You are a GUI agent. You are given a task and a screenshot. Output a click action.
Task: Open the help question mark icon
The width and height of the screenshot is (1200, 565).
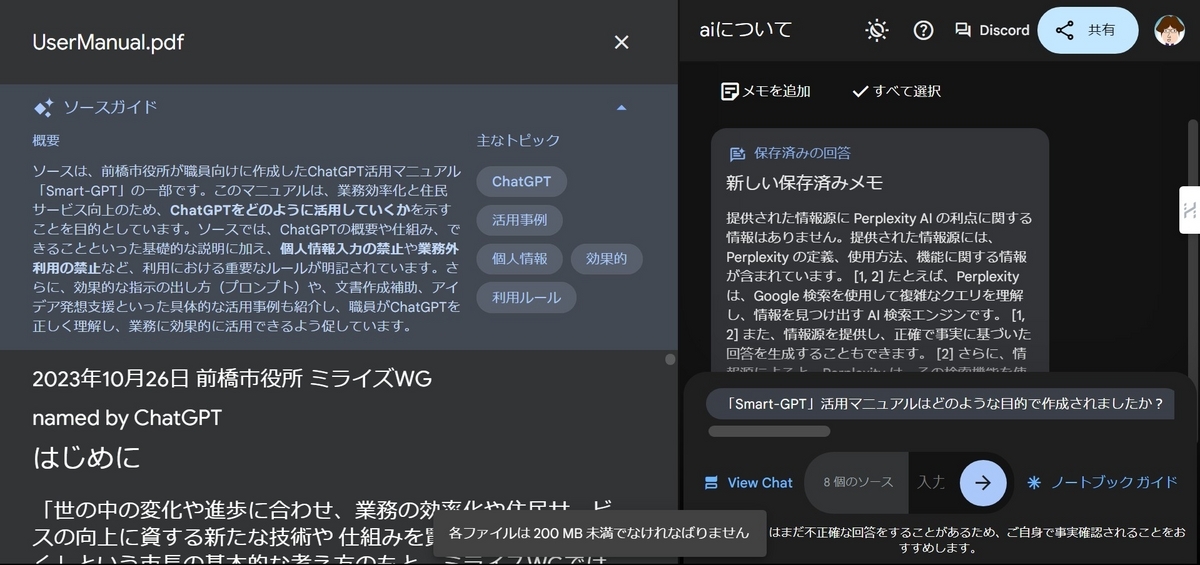pyautogui.click(x=923, y=30)
